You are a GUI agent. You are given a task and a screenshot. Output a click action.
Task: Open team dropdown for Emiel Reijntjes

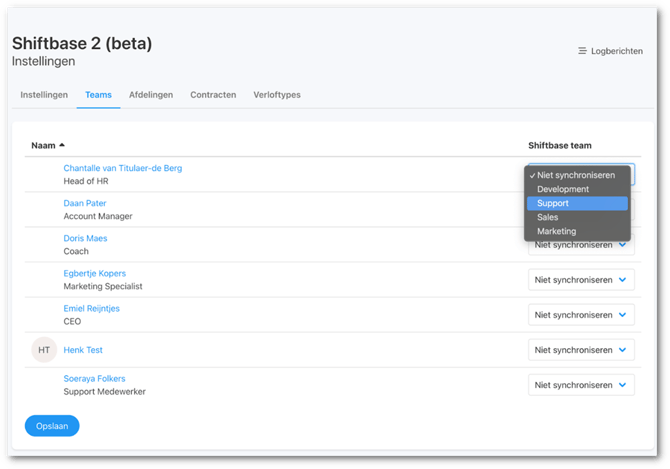coord(581,315)
